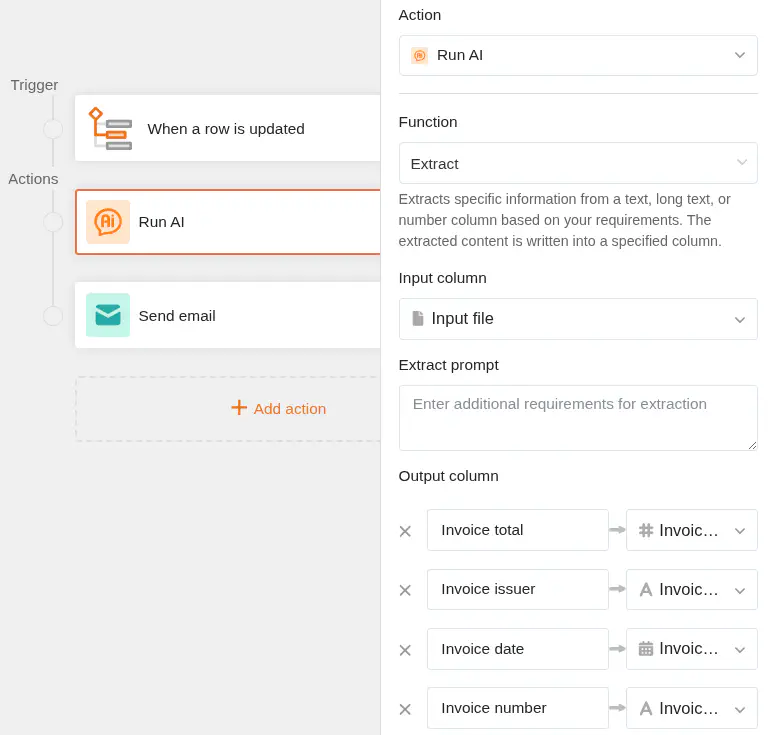Image resolution: width=768 pixels, height=735 pixels.
Task: Open the Input column dropdown
Action: 578,319
